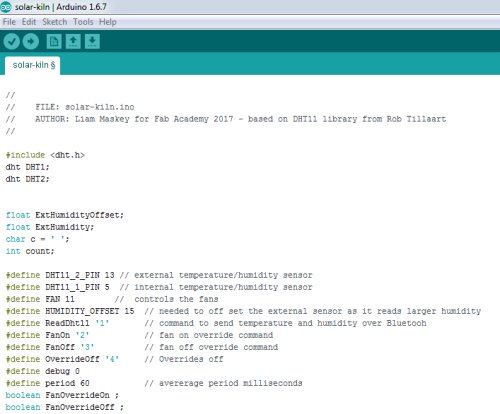
Task: Click the 'Overrides off' comment
Action: [191, 359]
